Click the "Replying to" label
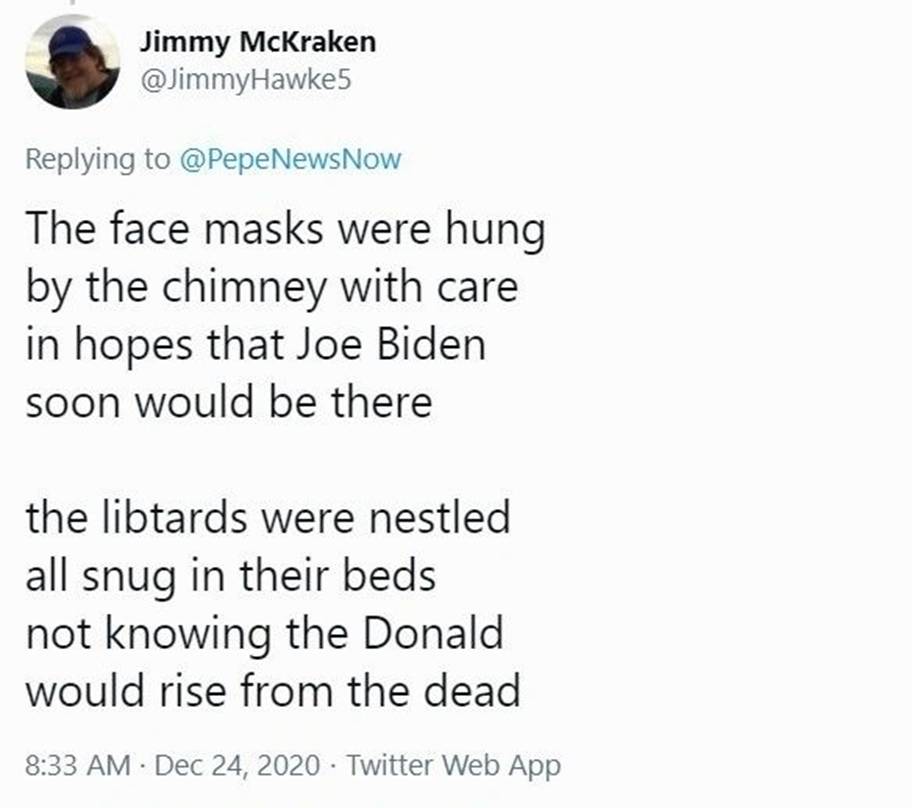This screenshot has height=808, width=912. (98, 159)
